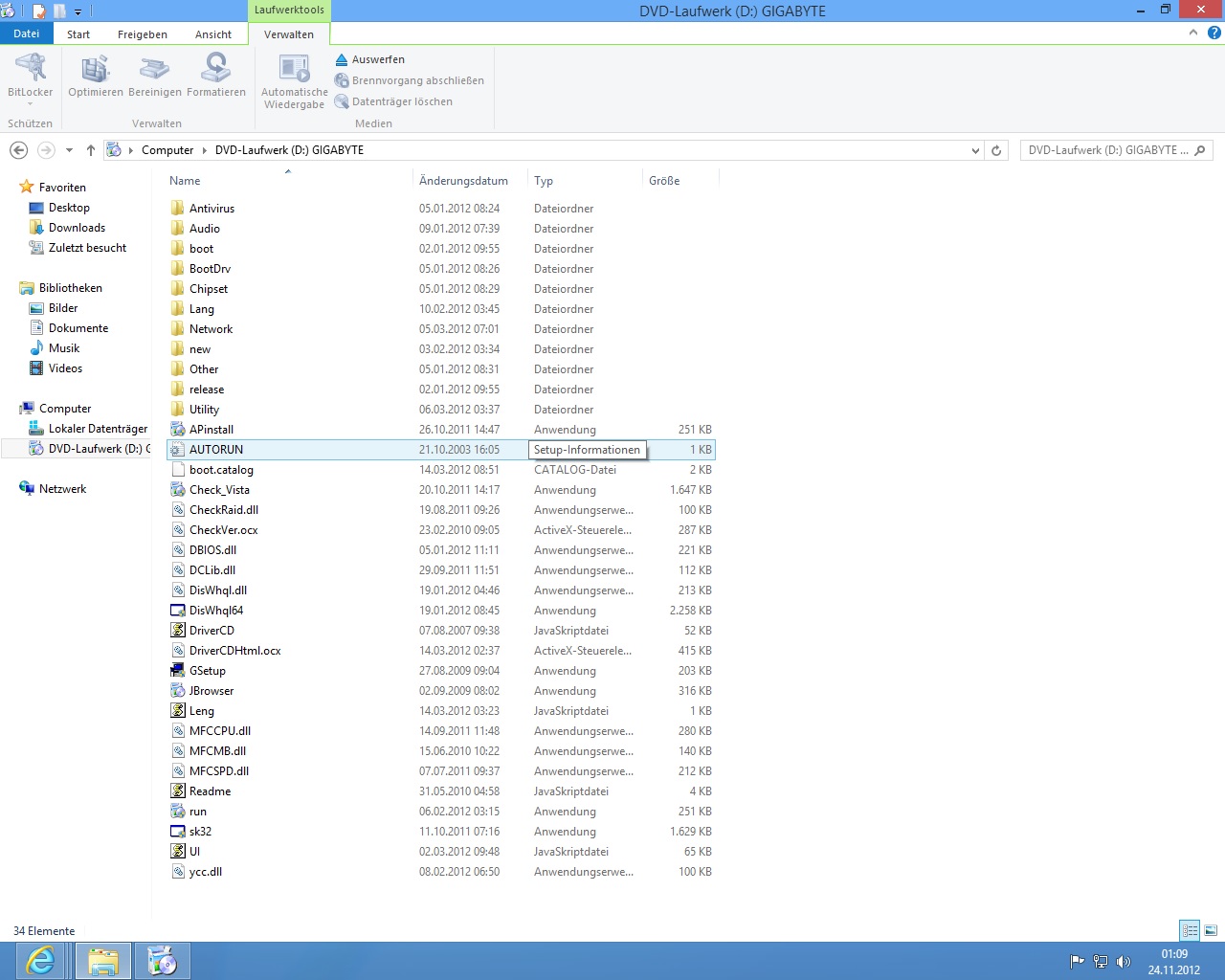The height and width of the screenshot is (980, 1225).
Task: Select the sk32 application icon
Action: [x=178, y=831]
